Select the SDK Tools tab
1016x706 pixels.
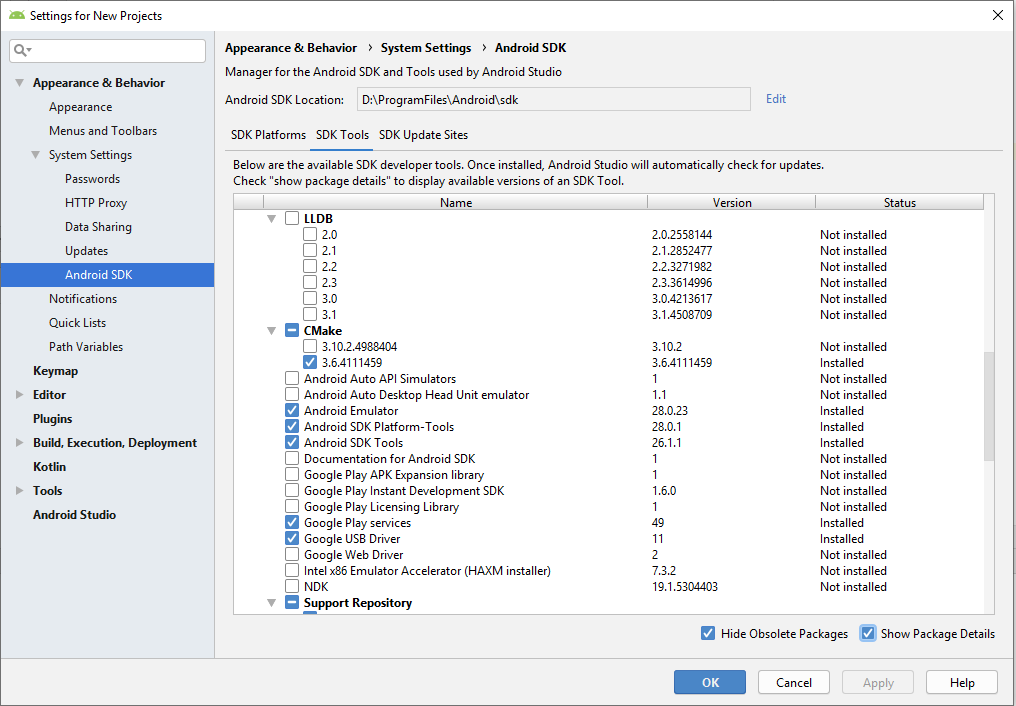342,135
